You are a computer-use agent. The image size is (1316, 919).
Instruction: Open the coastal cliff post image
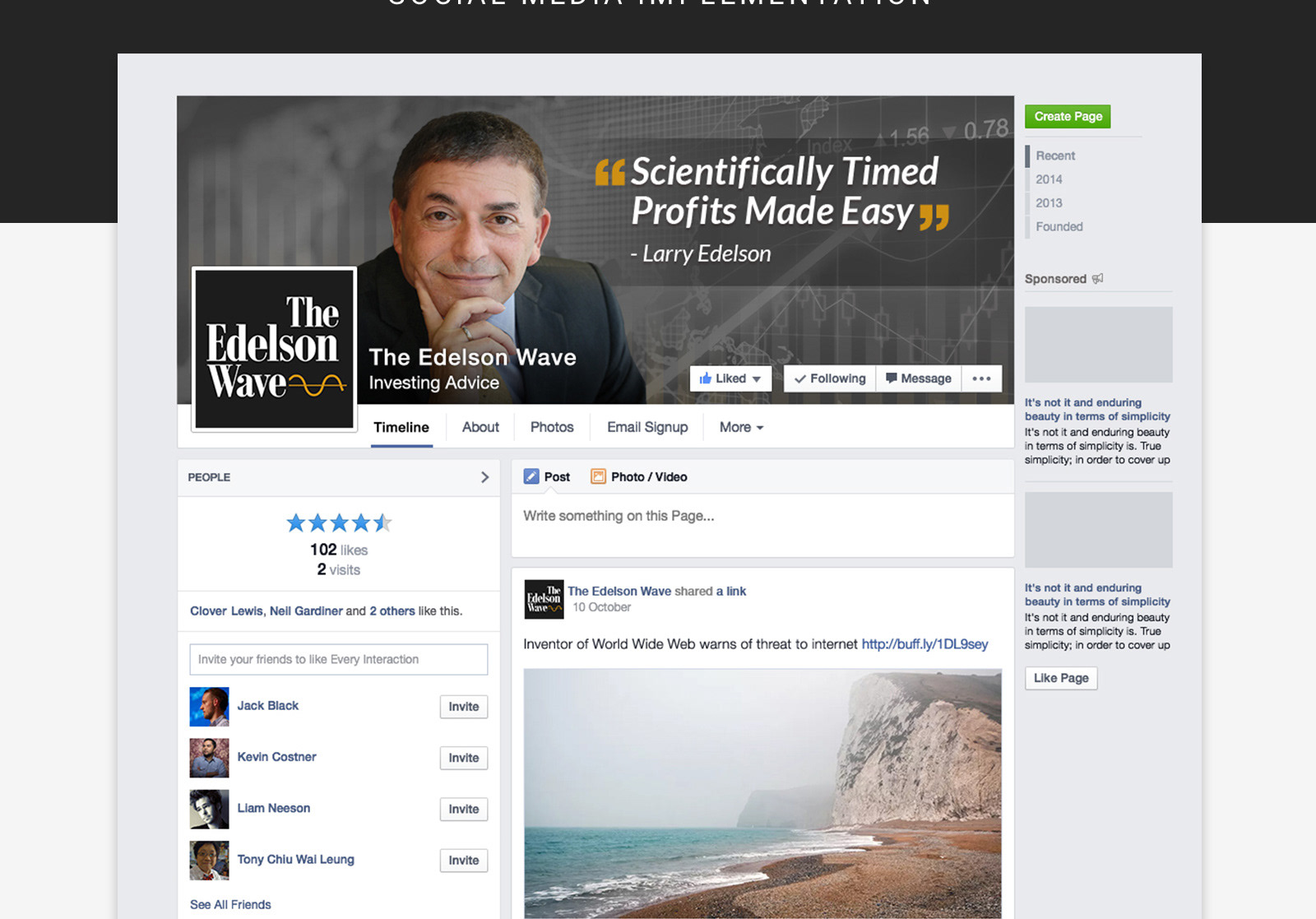[762, 793]
